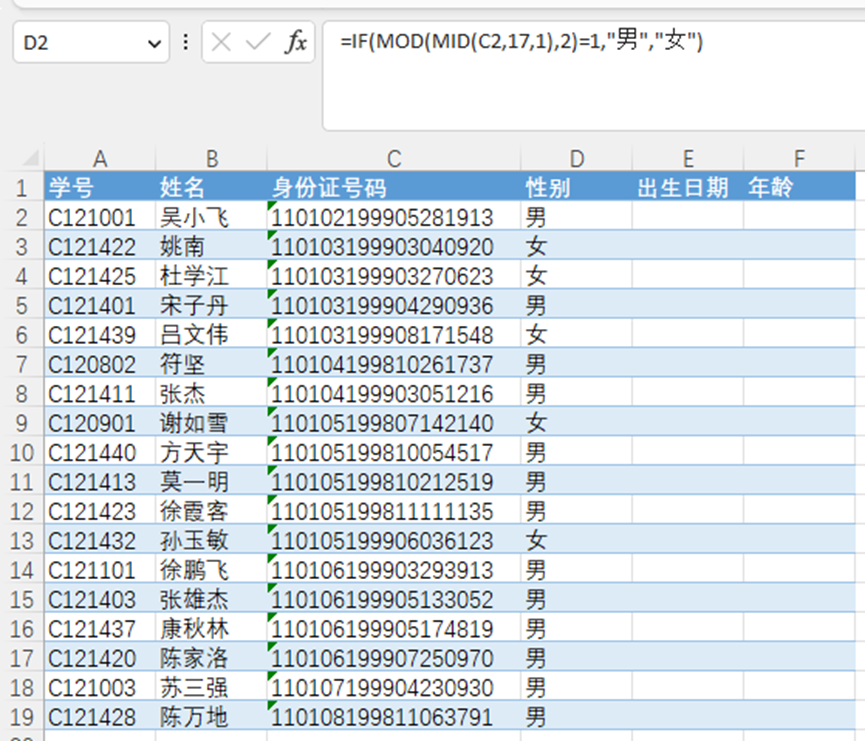This screenshot has height=741, width=865.
Task: Select cell containing 康秋林
Action: pos(211,629)
